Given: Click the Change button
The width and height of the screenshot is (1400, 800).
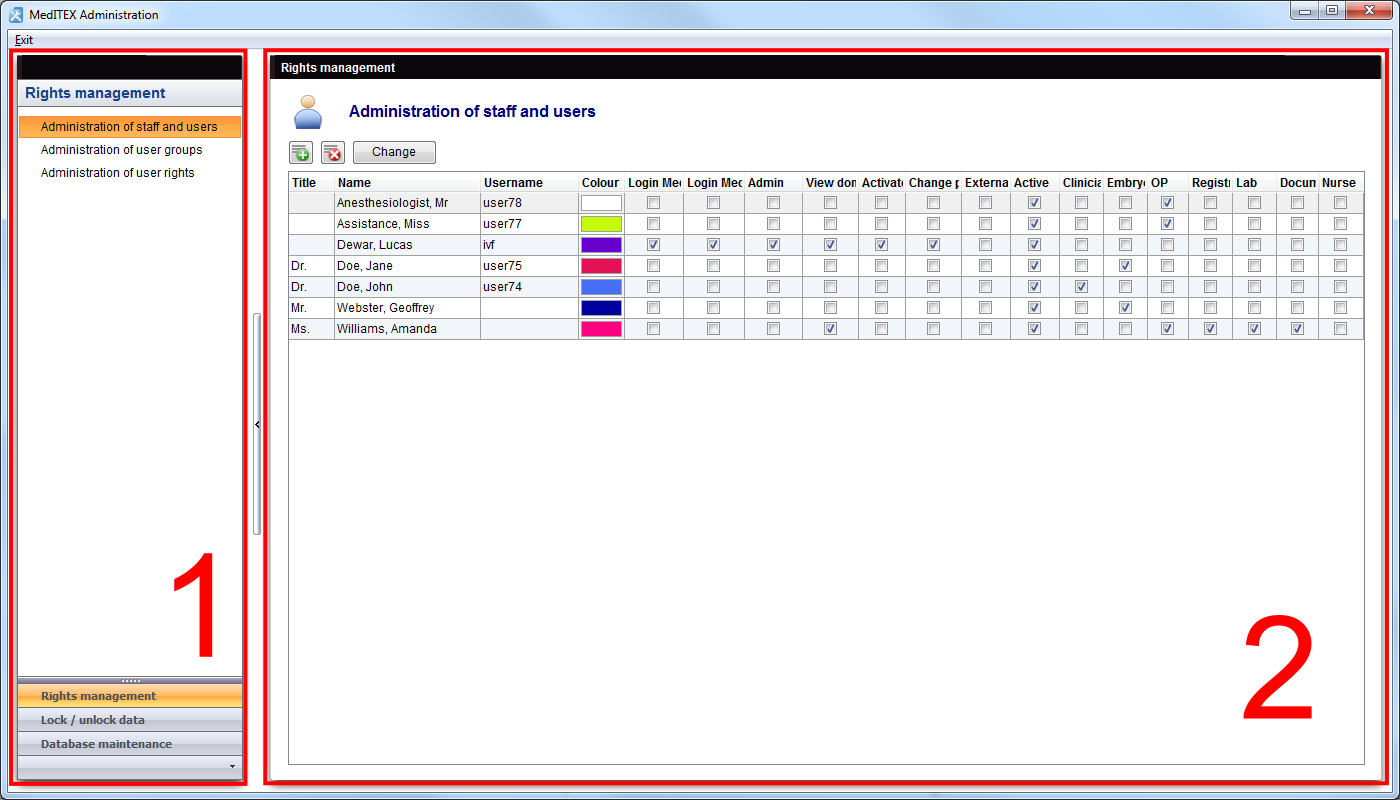Looking at the screenshot, I should [394, 152].
